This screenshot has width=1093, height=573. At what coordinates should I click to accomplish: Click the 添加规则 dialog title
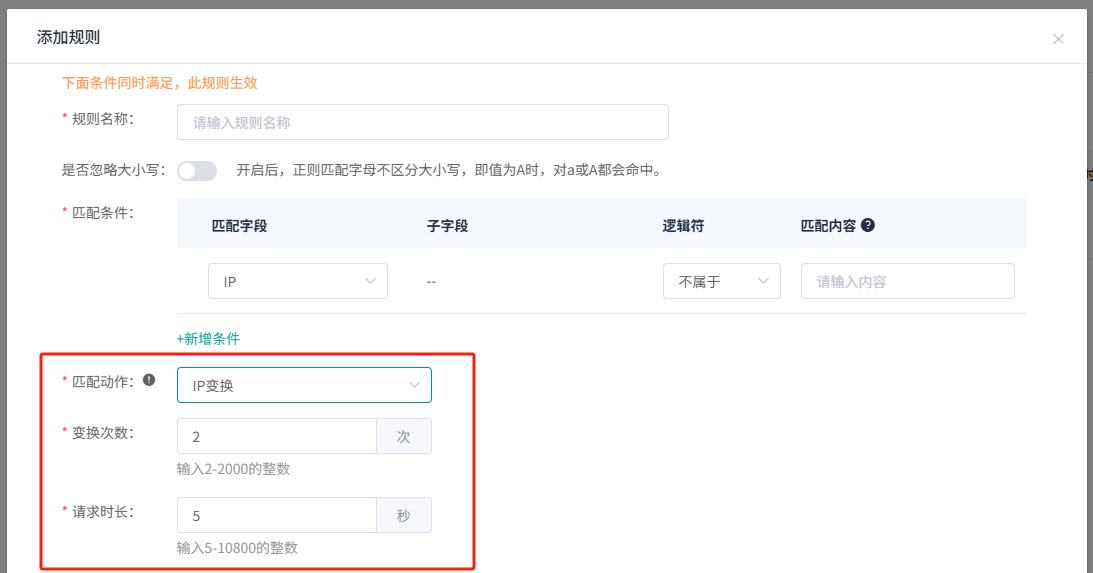[68, 38]
